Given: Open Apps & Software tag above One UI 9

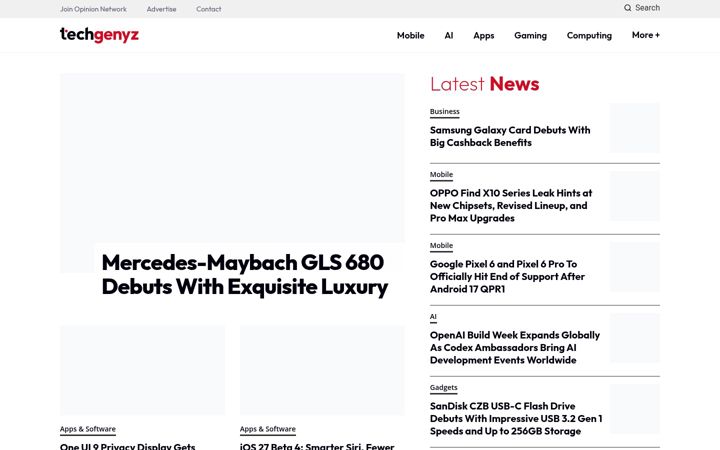Looking at the screenshot, I should pos(88,429).
